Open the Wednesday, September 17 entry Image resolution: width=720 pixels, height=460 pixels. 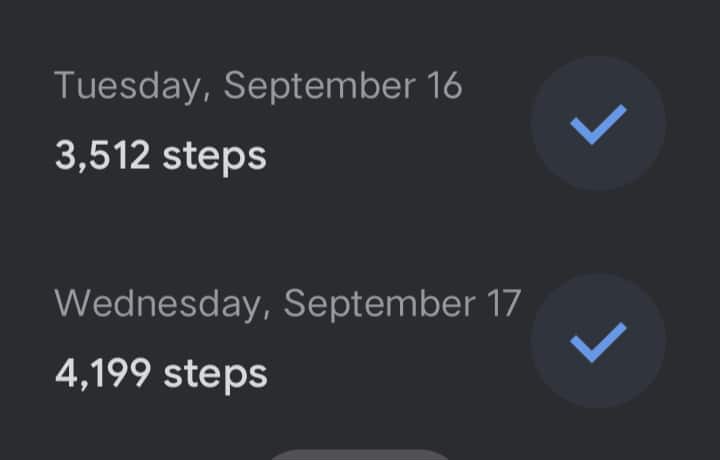tap(288, 338)
